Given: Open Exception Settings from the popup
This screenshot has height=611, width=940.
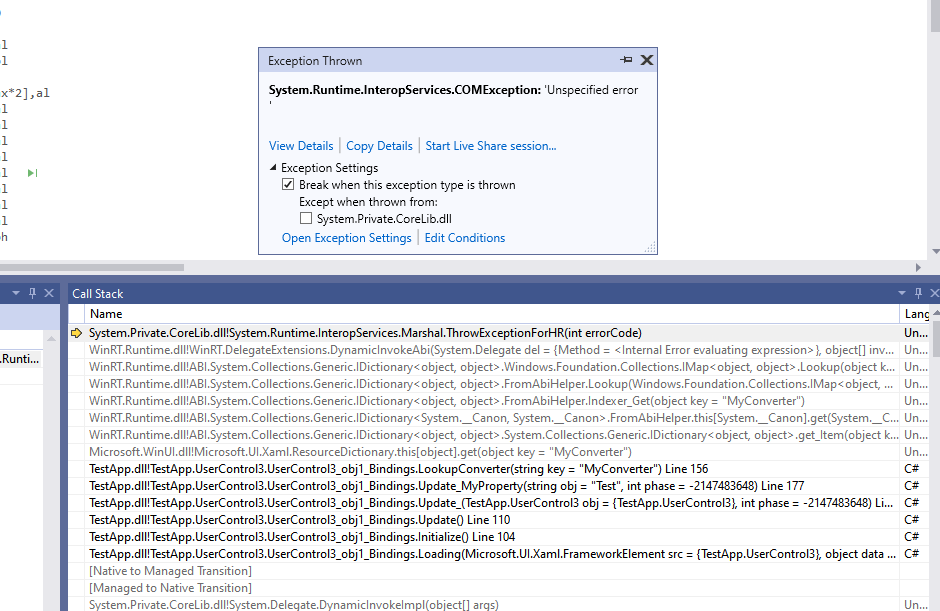Looking at the screenshot, I should point(346,237).
